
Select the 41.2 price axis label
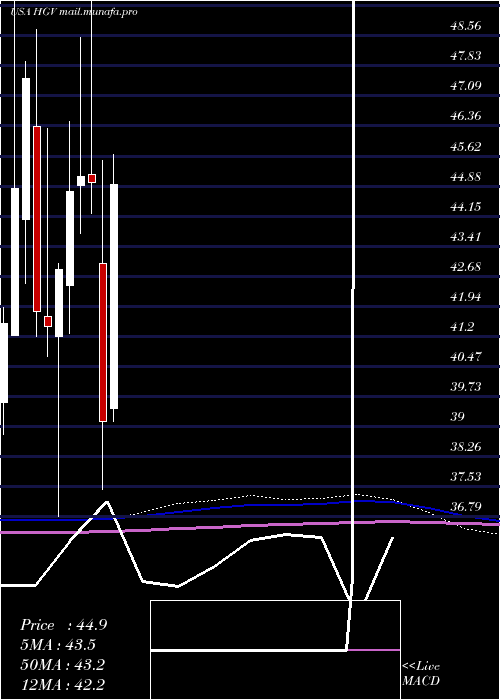(462, 327)
